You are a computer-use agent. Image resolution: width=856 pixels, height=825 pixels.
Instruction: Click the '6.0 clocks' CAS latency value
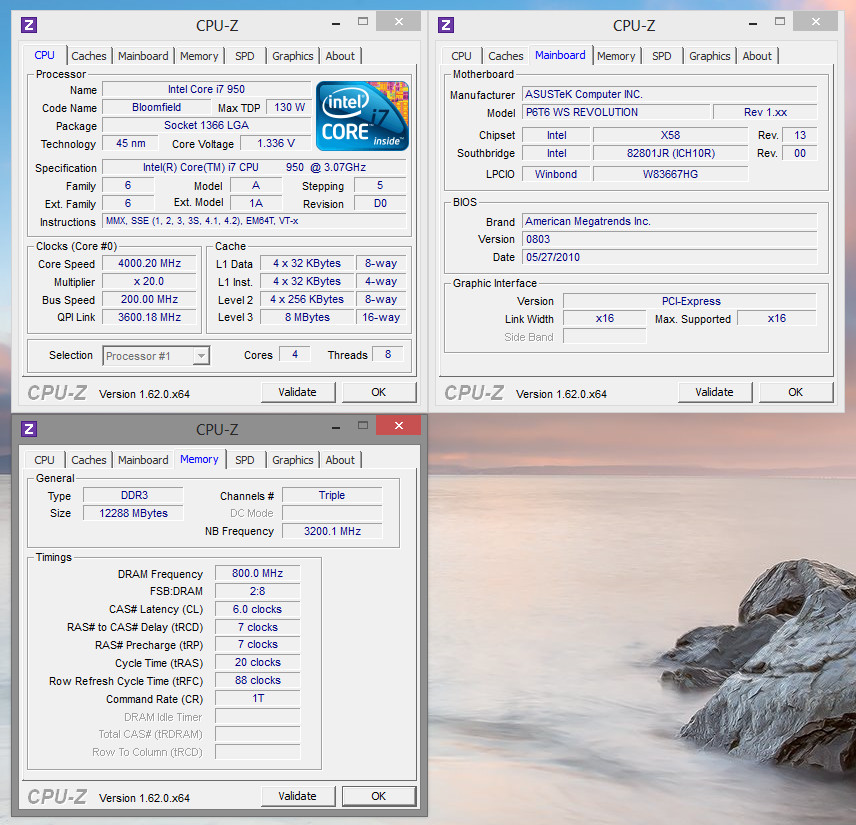click(258, 609)
